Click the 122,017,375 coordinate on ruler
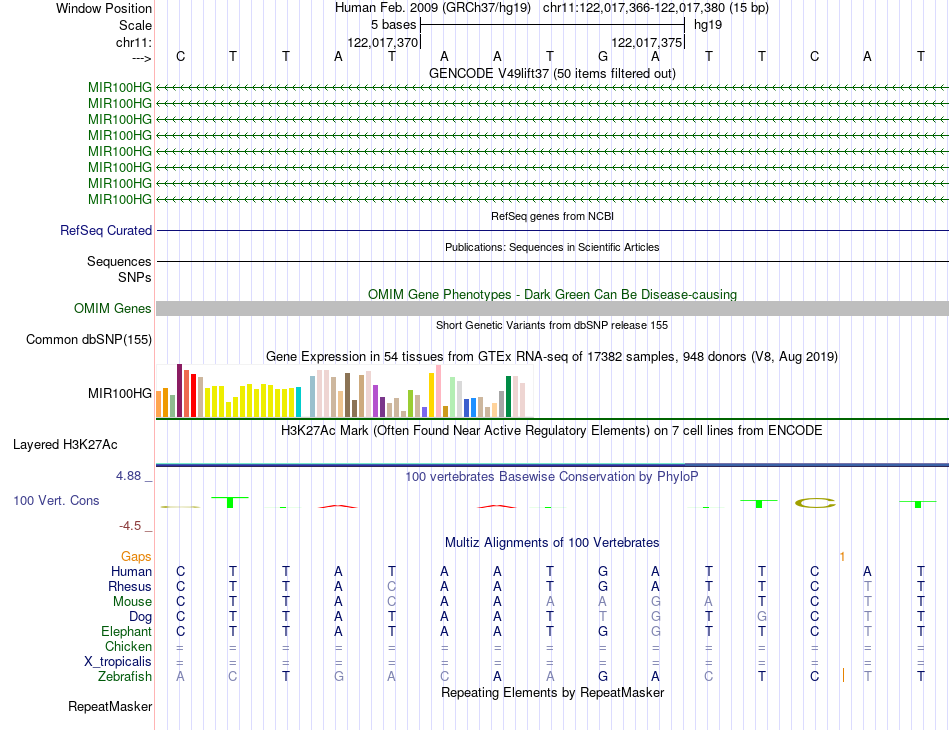 tap(646, 42)
